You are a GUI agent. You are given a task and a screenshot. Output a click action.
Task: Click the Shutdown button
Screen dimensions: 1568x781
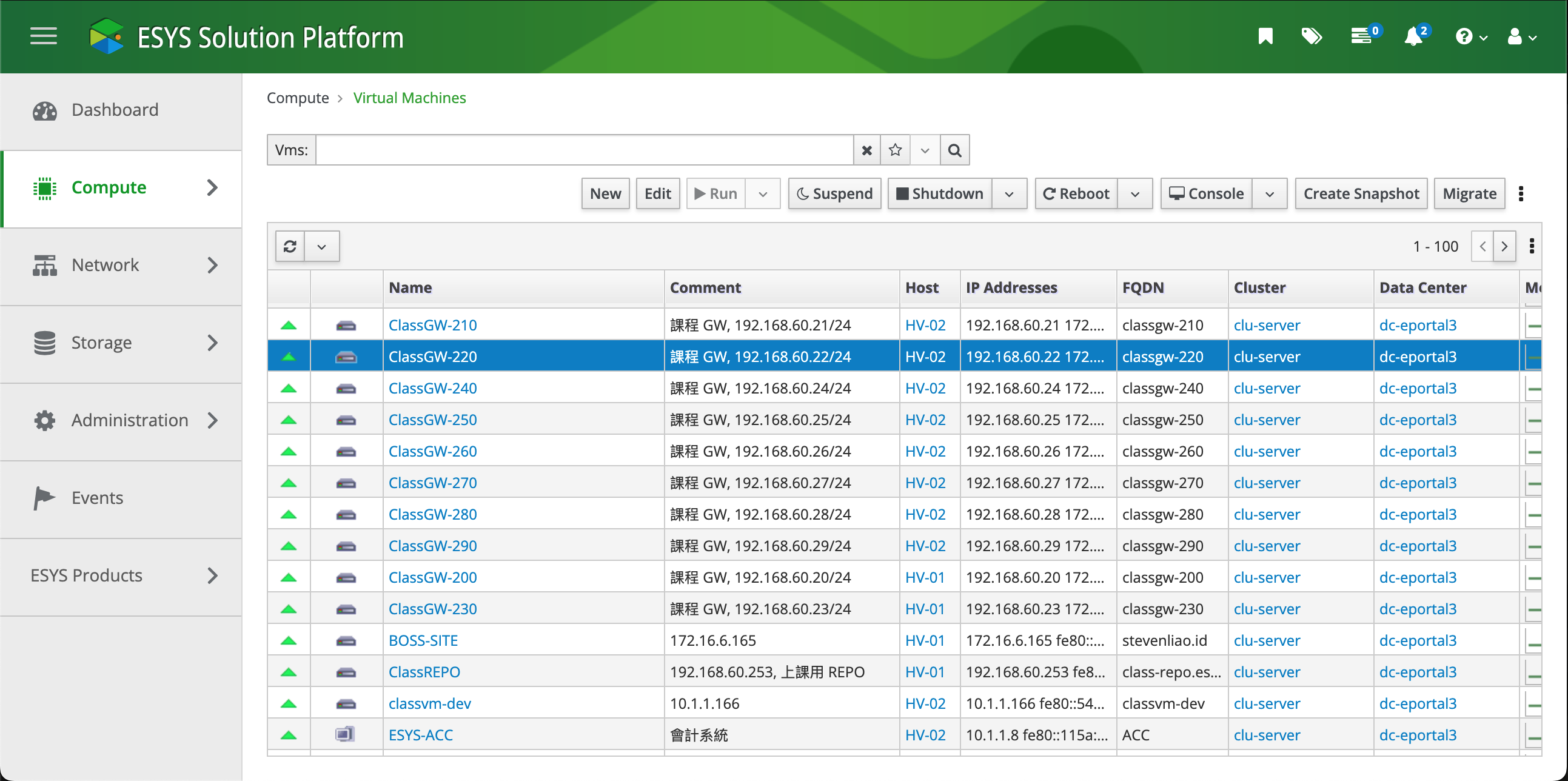940,193
